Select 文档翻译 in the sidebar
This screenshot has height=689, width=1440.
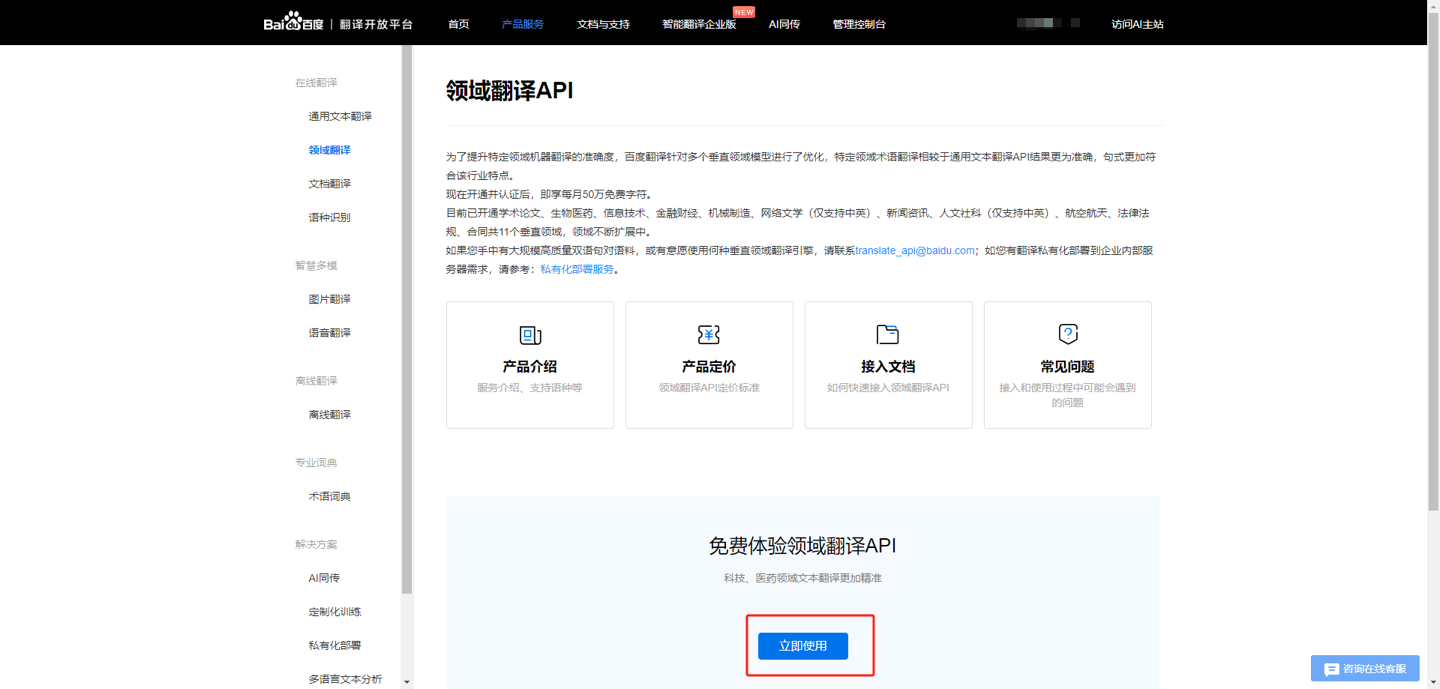pos(329,184)
